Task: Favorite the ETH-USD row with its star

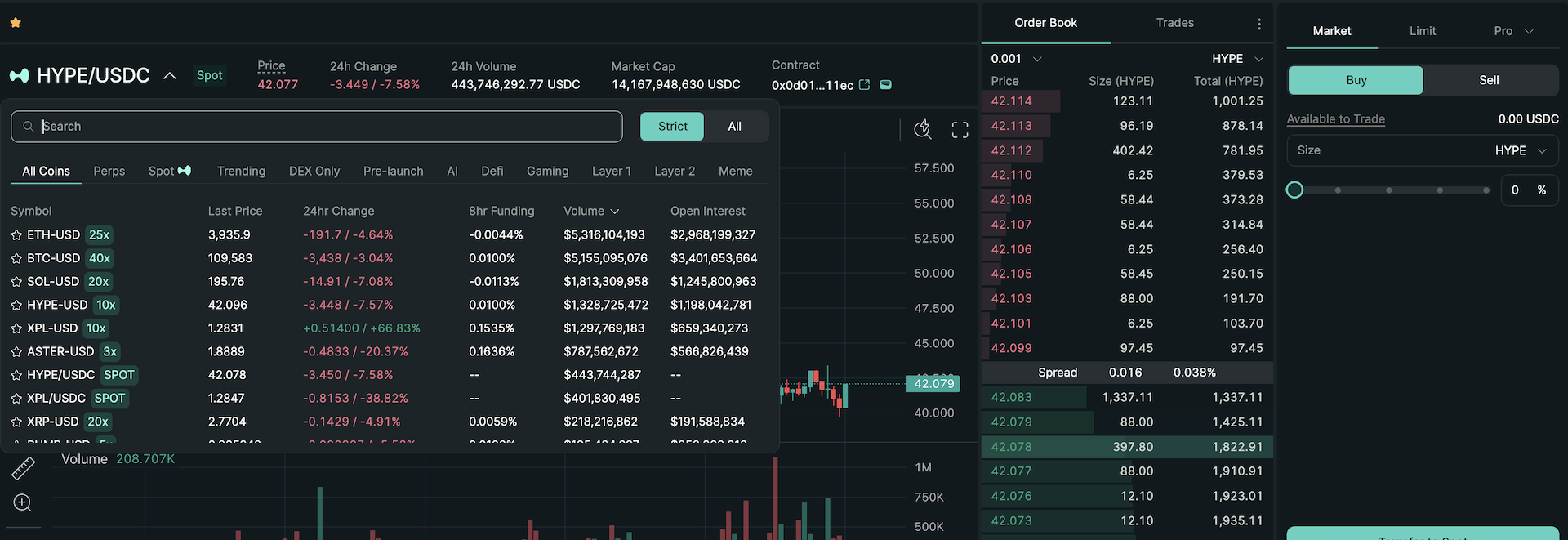Action: [x=16, y=235]
